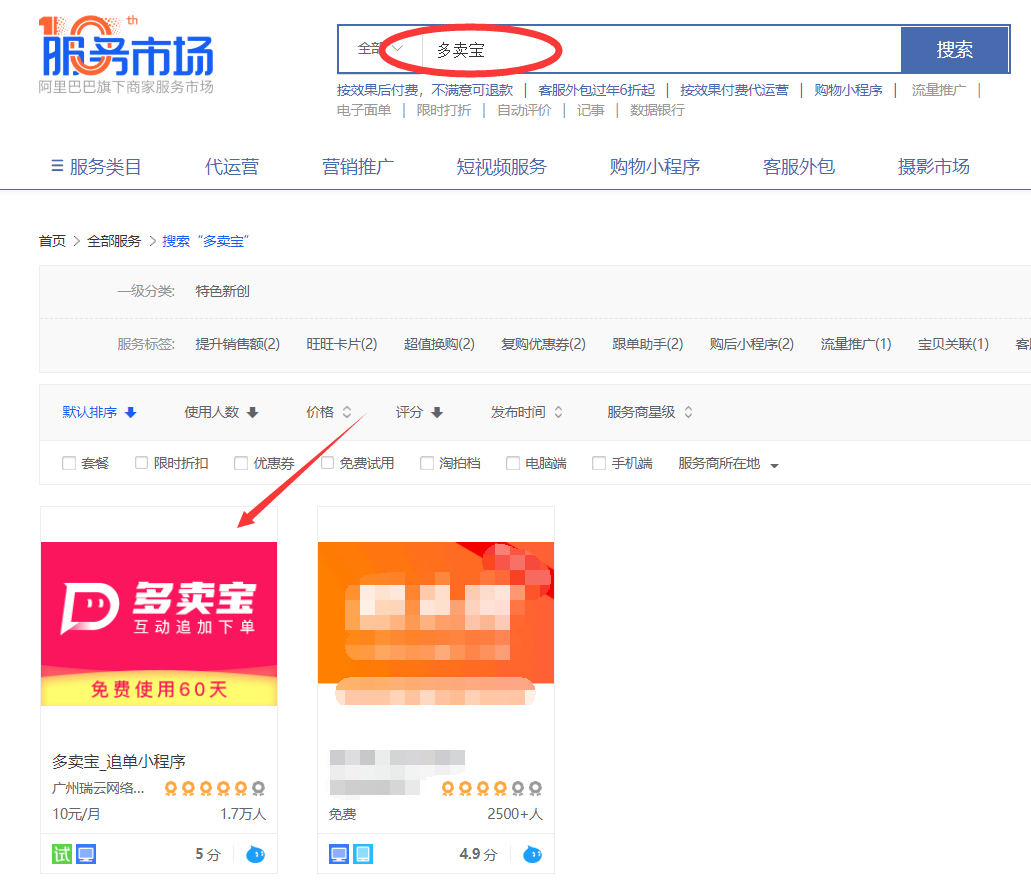Sort results by 发布时间

pyautogui.click(x=518, y=412)
